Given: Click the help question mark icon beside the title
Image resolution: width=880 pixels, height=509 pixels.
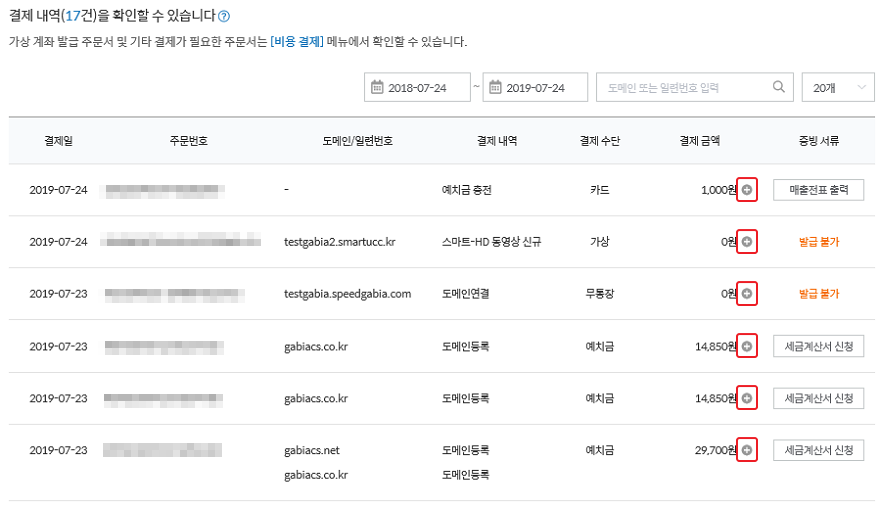Looking at the screenshot, I should 224,16.
